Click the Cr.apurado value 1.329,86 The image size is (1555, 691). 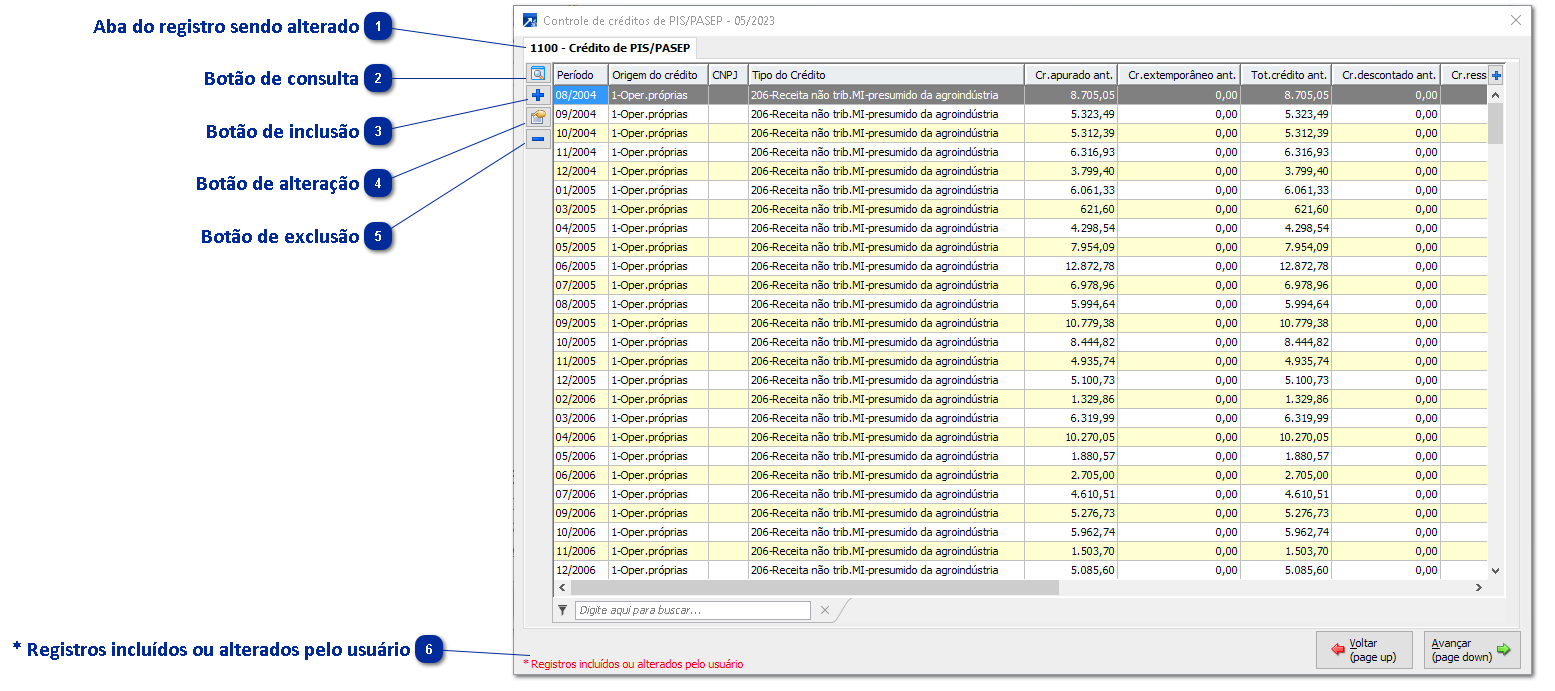(x=1093, y=399)
